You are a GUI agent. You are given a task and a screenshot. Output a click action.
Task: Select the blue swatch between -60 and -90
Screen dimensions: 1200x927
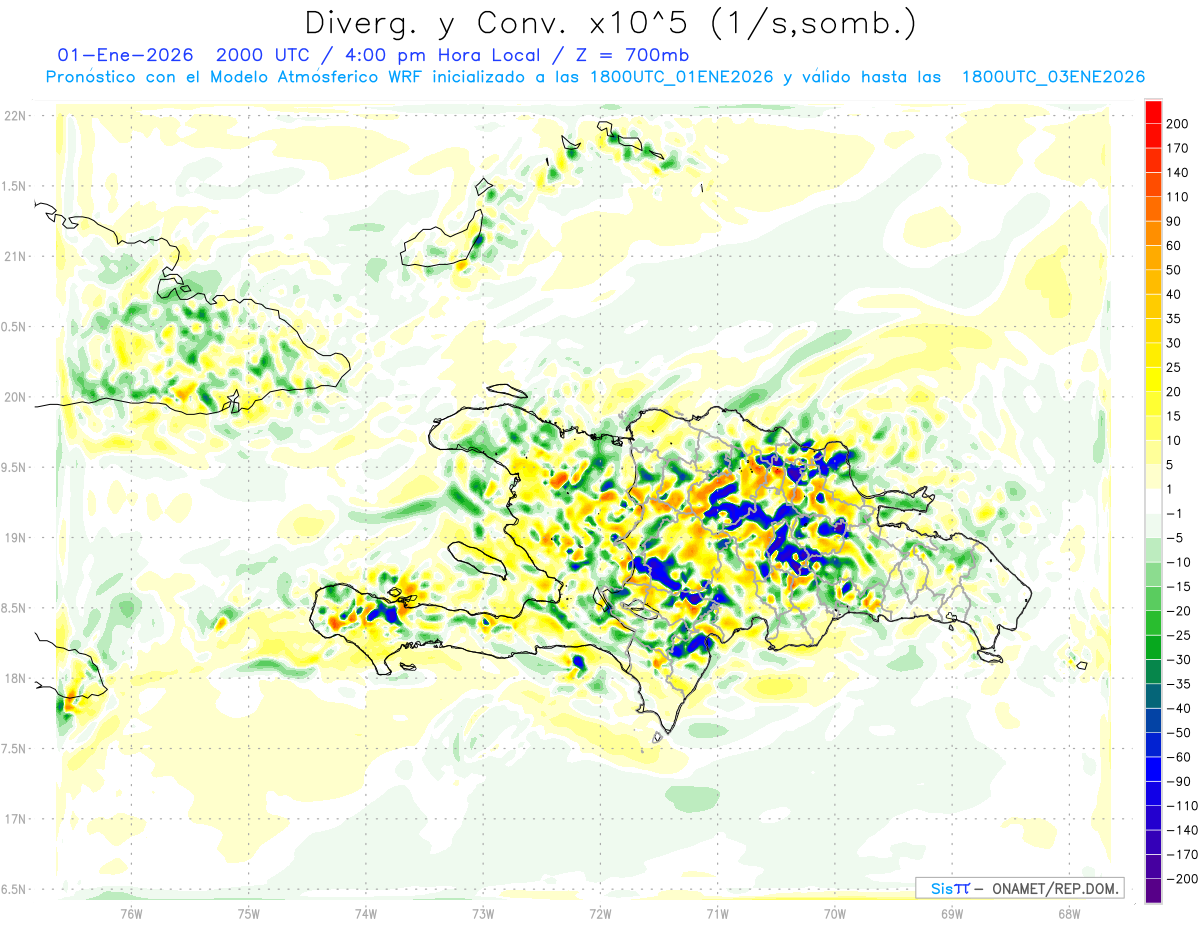click(1153, 769)
